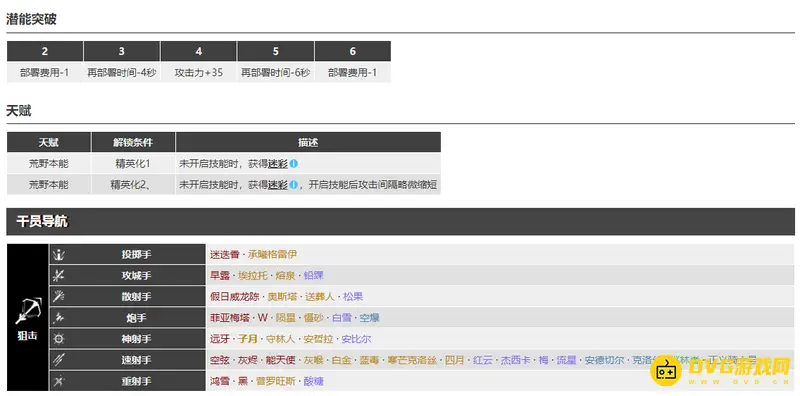Screen dimensions: 800x396
Task: Open operator W link in 炮手 row
Action: pyautogui.click(x=263, y=318)
